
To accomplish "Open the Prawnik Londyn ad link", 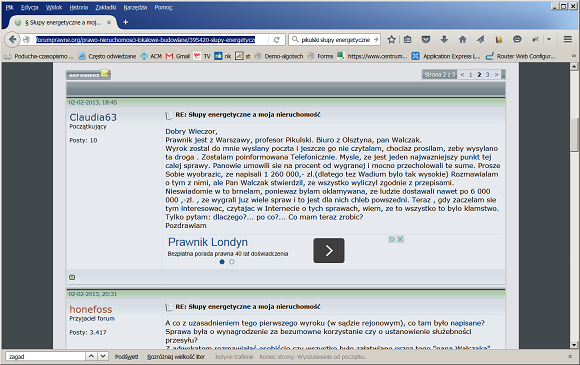I will tap(208, 242).
